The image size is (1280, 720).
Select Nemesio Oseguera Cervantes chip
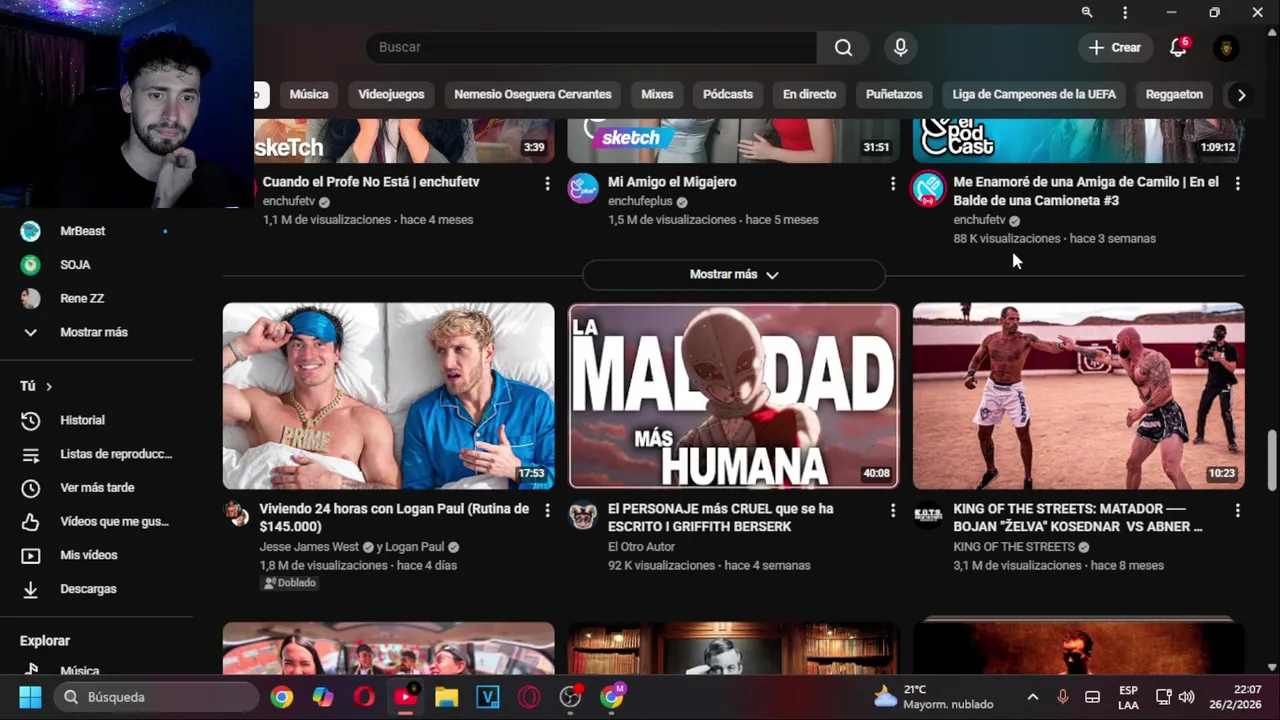(x=532, y=94)
